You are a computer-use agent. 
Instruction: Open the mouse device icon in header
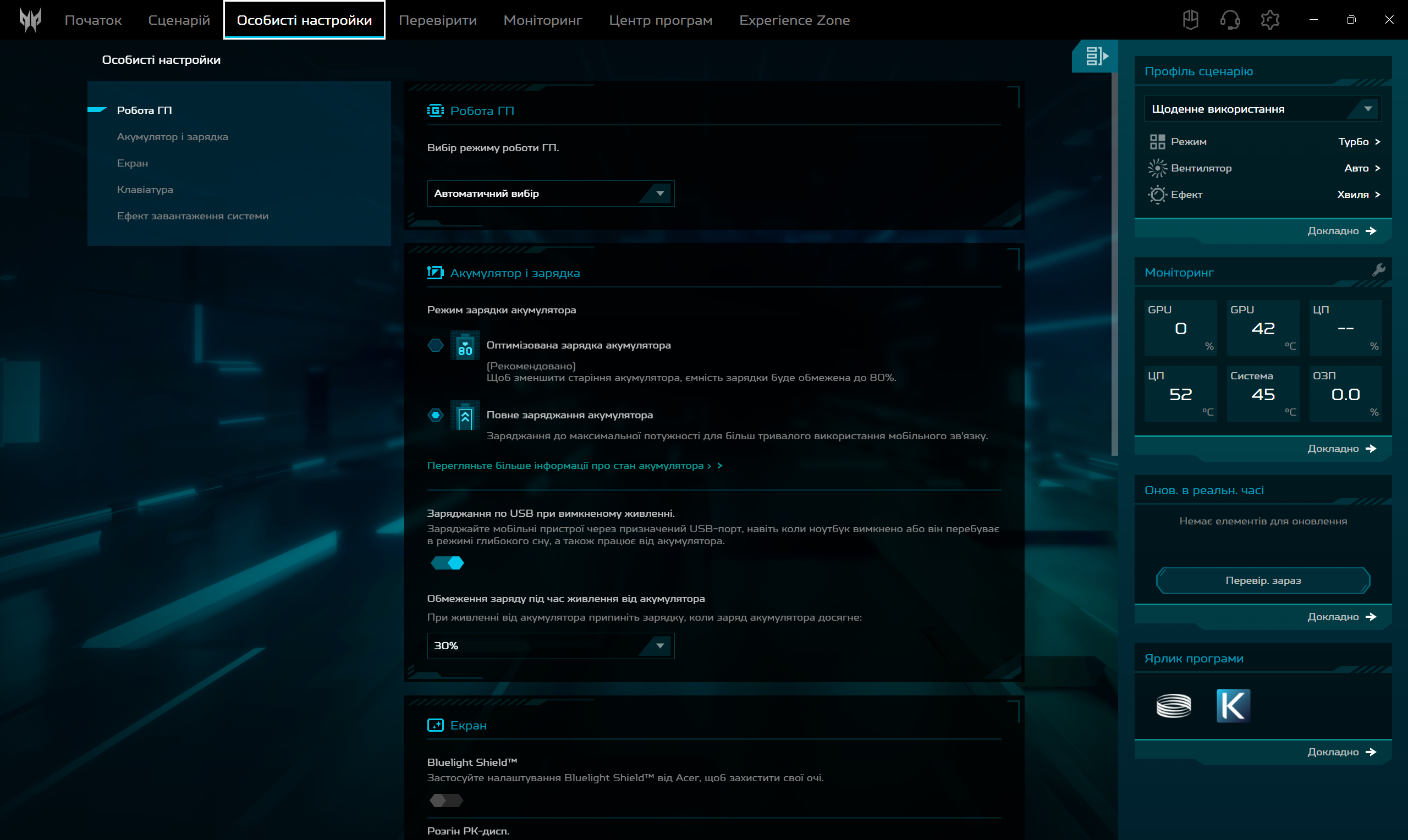click(1190, 20)
